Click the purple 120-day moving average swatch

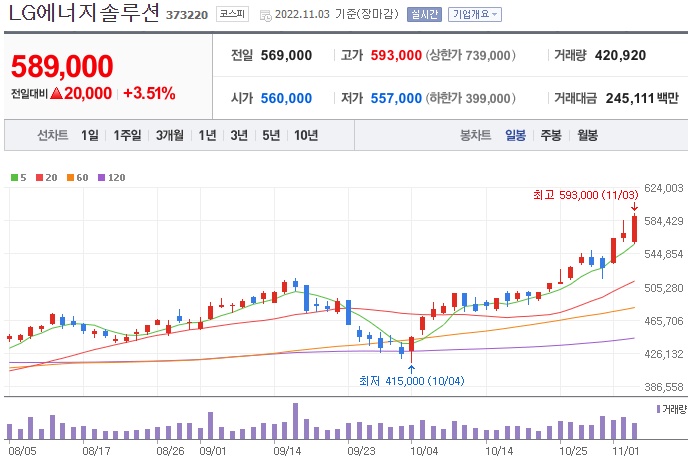(101, 178)
